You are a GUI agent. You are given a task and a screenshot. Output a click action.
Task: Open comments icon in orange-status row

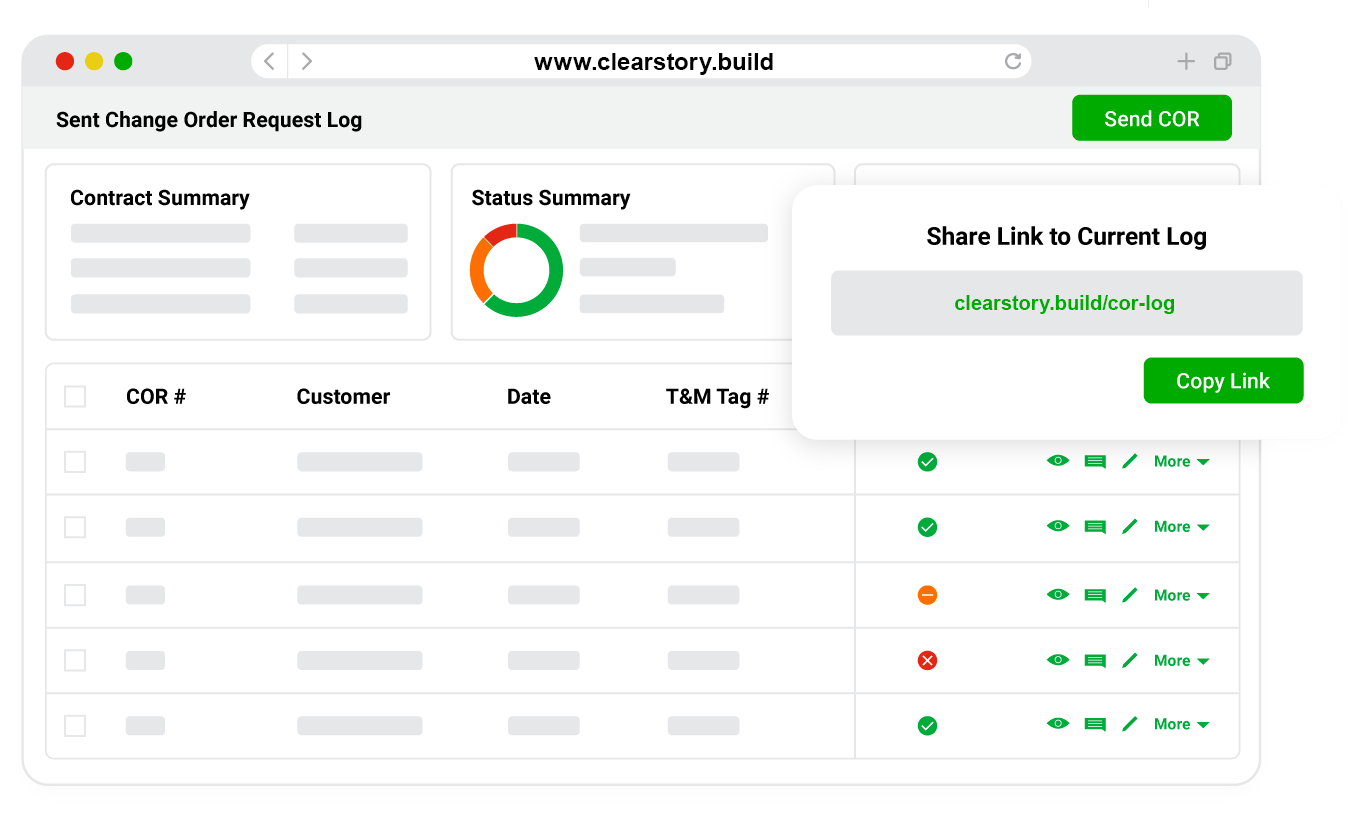click(x=1095, y=596)
